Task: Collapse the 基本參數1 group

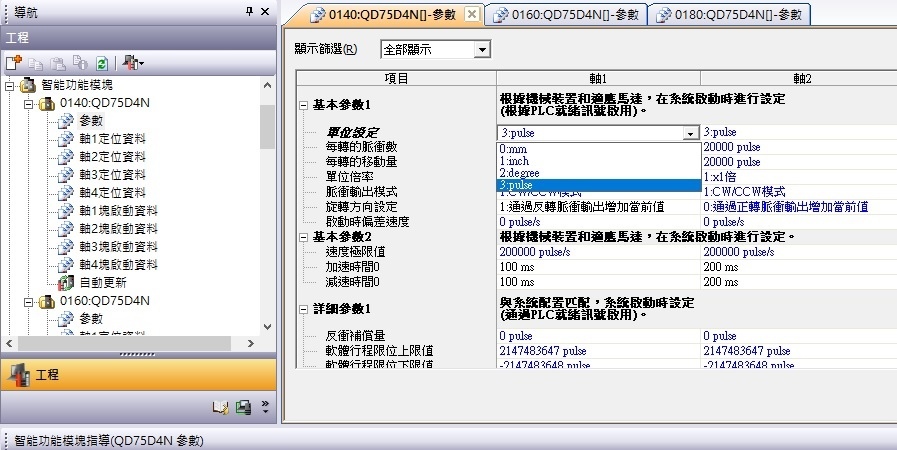Action: pos(304,105)
